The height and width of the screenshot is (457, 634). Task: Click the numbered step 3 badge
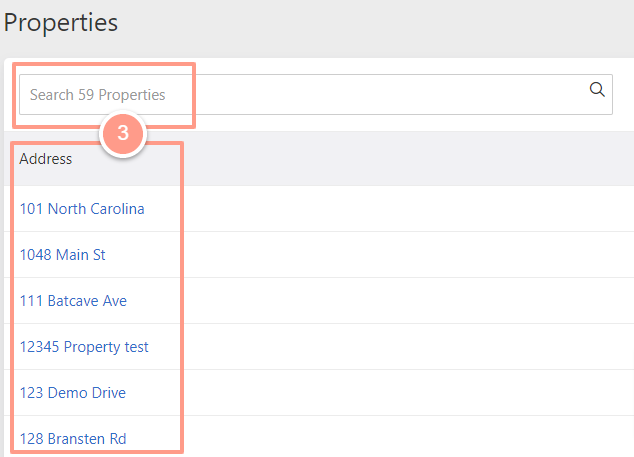click(123, 133)
